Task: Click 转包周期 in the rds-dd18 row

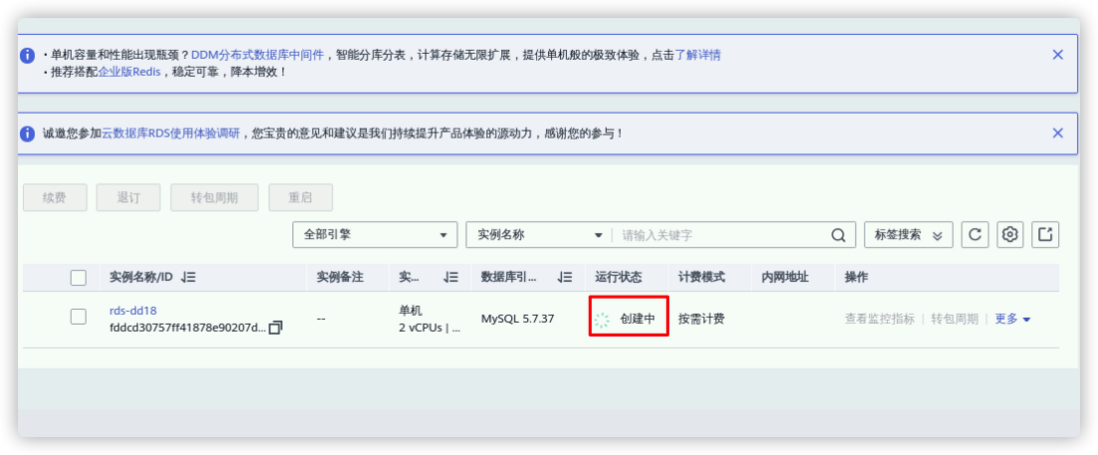Action: point(954,318)
